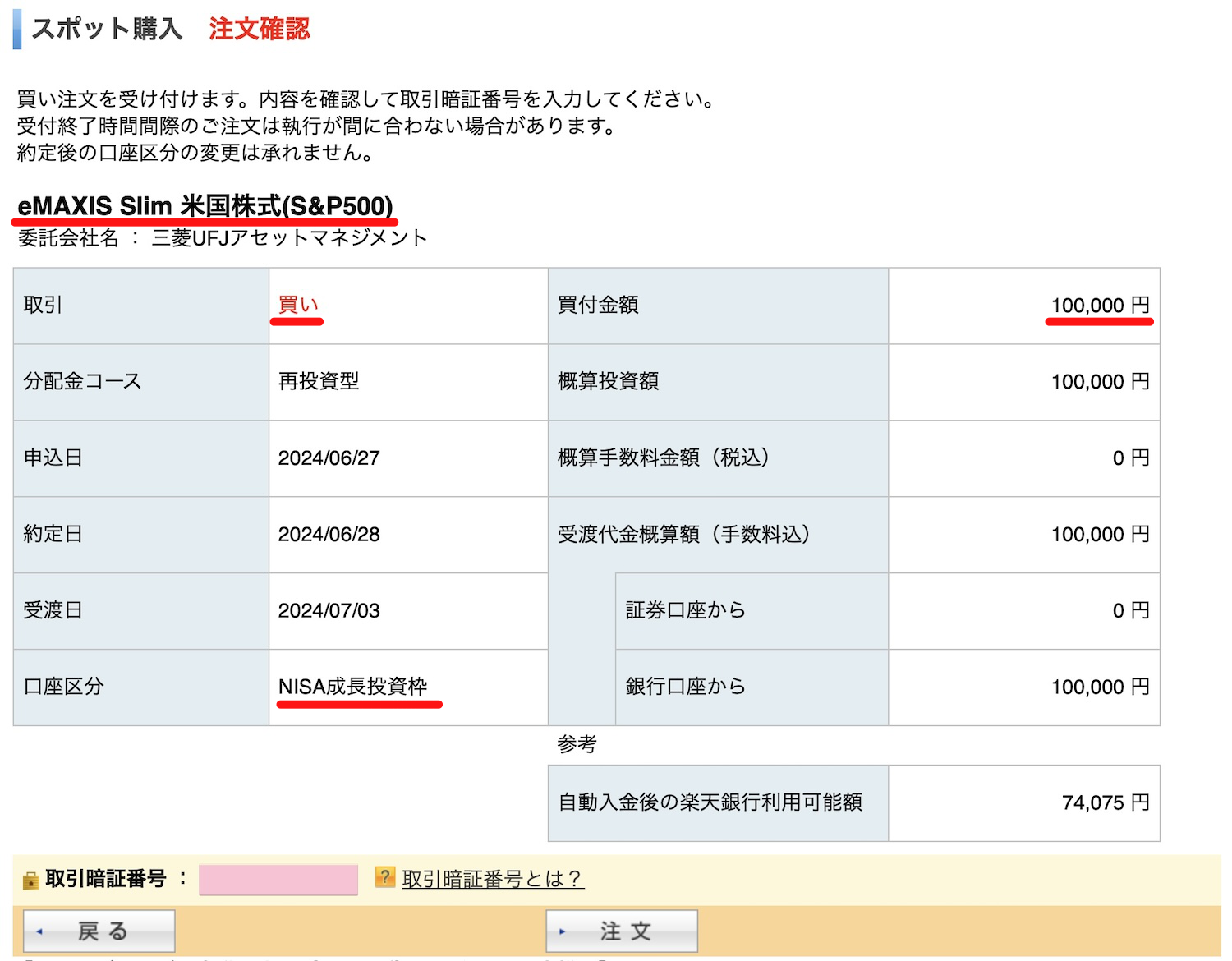This screenshot has width=1232, height=961.
Task: Open the 取引暗証番号とは？ help link
Action: [x=492, y=879]
